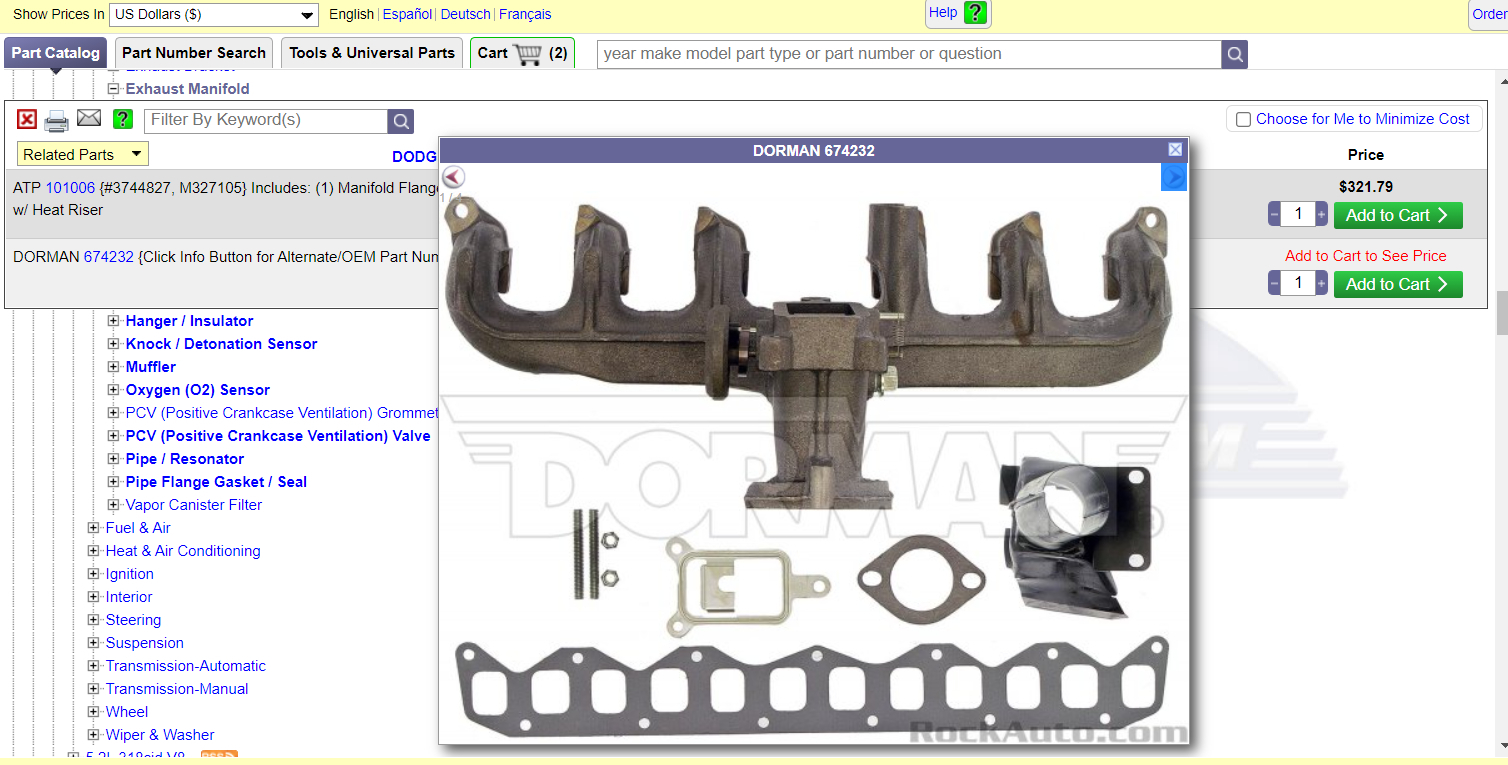Increase quantity for DORMAN 674232

coord(1322,284)
